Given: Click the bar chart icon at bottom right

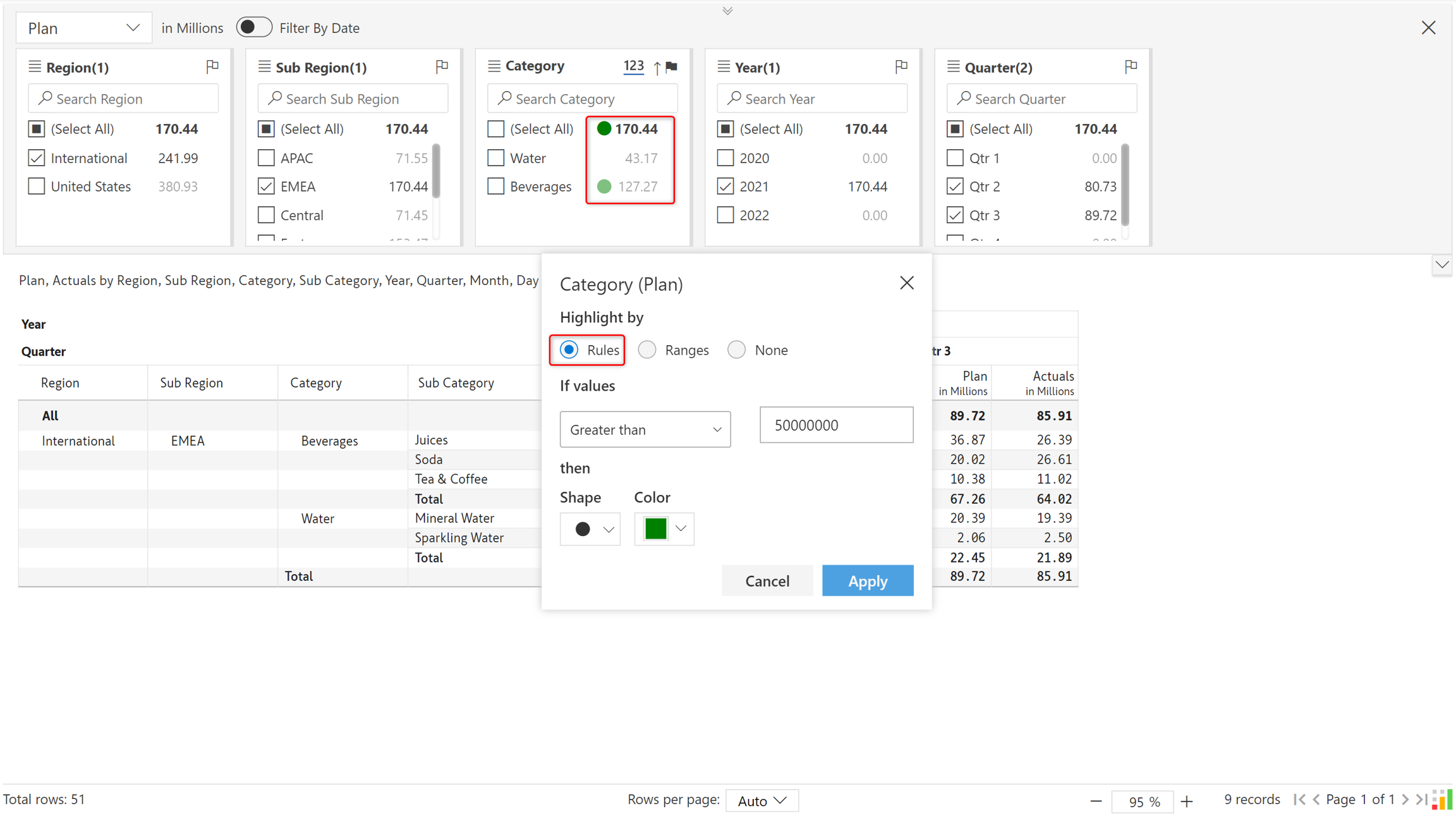Looking at the screenshot, I should 1441,800.
